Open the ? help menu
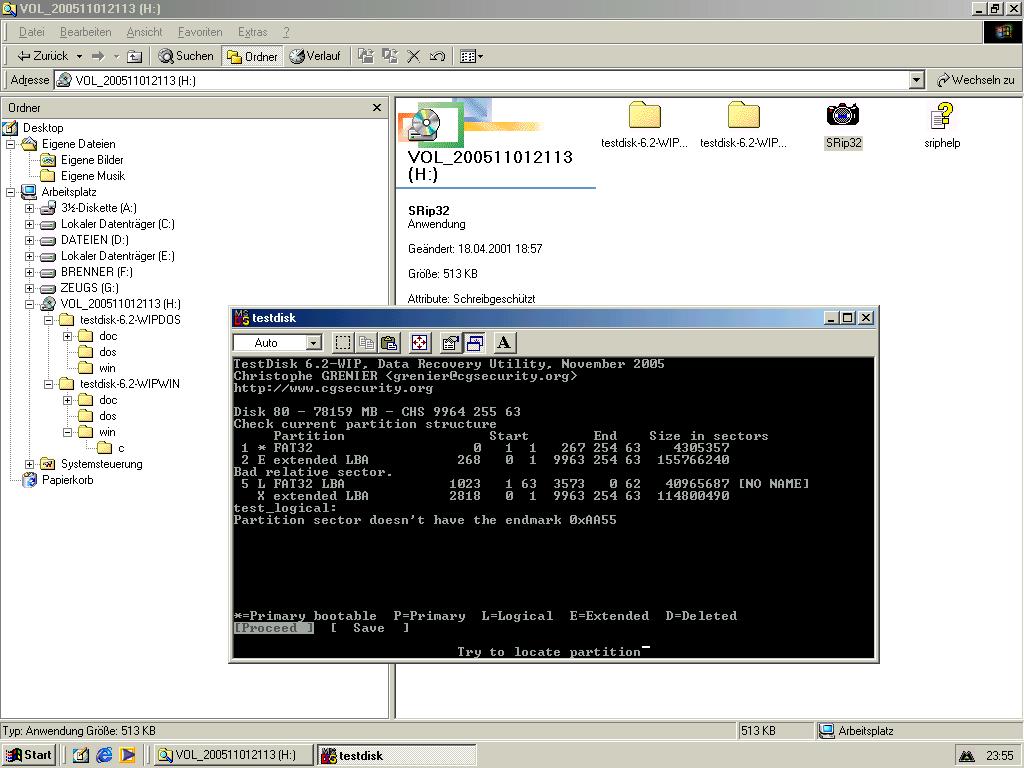 pos(286,32)
